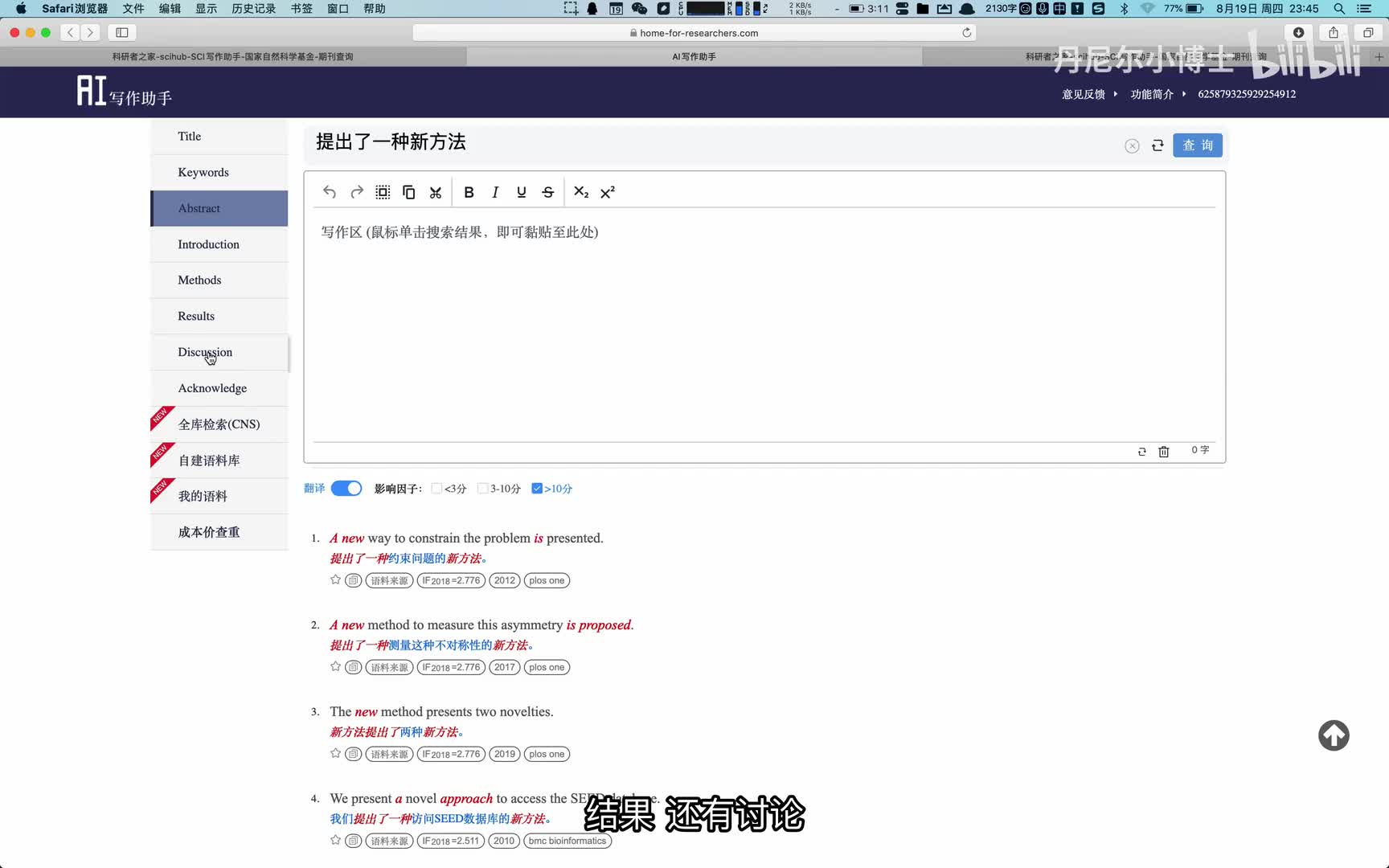
Task: Check the <3分 impact factor box
Action: [x=436, y=489]
